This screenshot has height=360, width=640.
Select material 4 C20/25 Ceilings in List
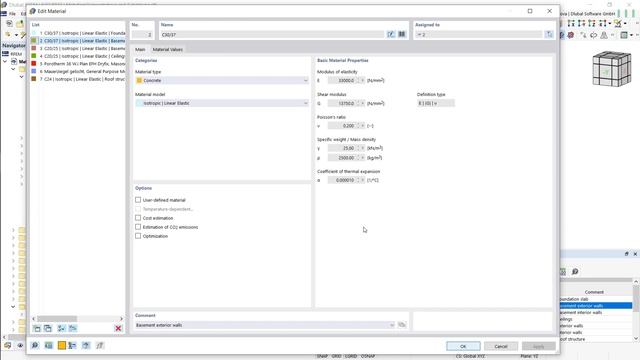coord(78,56)
